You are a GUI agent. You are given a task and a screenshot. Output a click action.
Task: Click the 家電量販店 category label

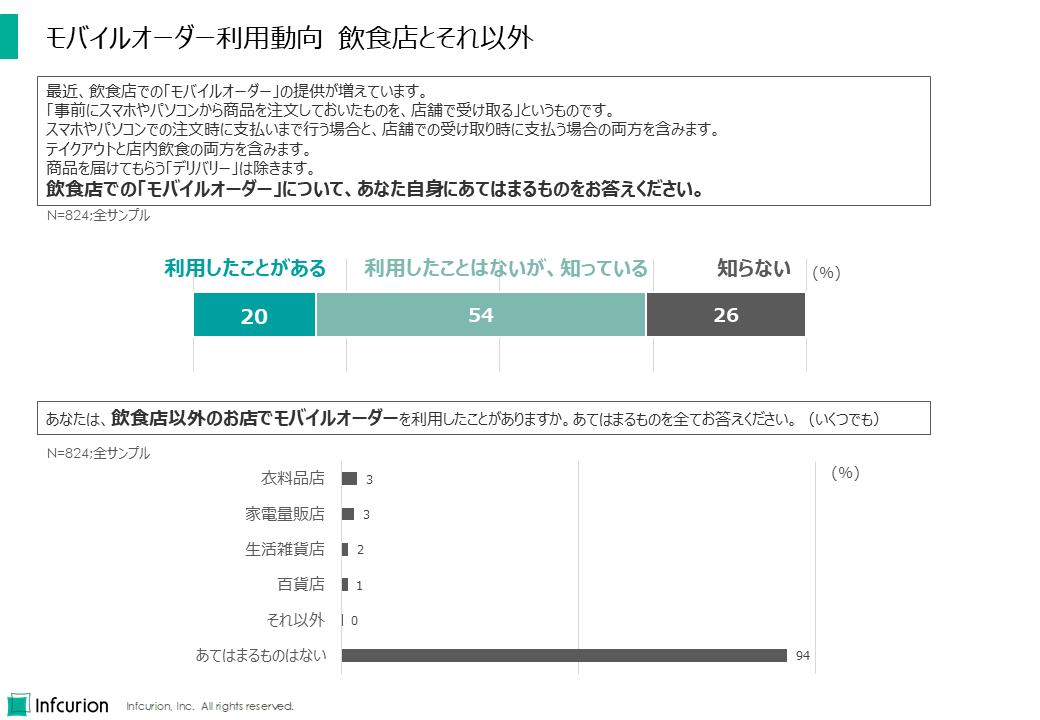click(285, 514)
